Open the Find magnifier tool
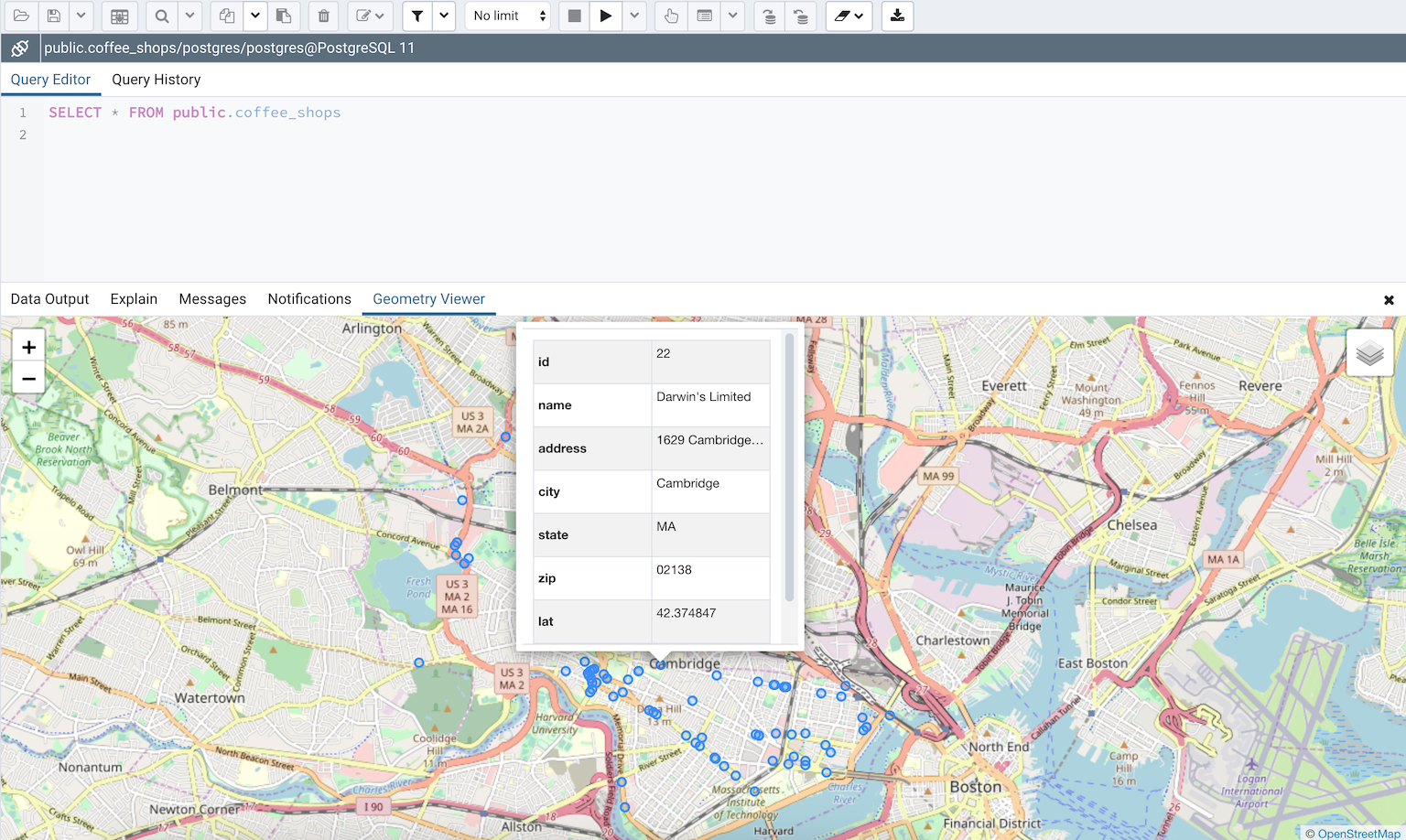Image resolution: width=1406 pixels, height=840 pixels. click(161, 16)
